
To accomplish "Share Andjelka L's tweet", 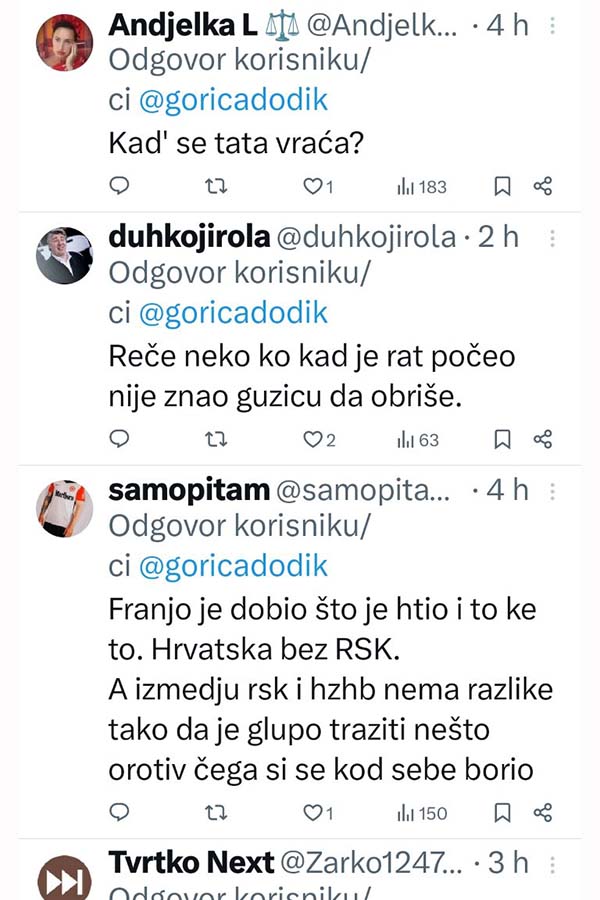I will 543,186.
